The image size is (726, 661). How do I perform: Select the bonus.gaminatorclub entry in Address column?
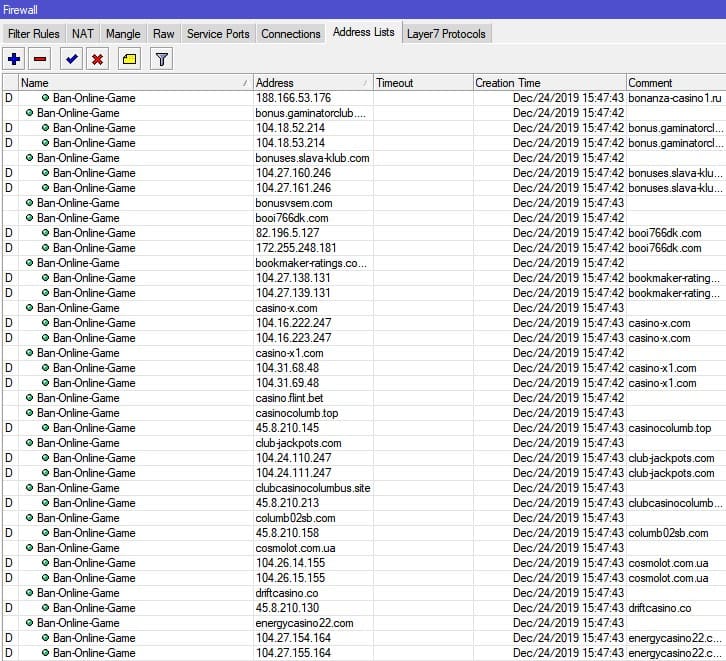311,113
